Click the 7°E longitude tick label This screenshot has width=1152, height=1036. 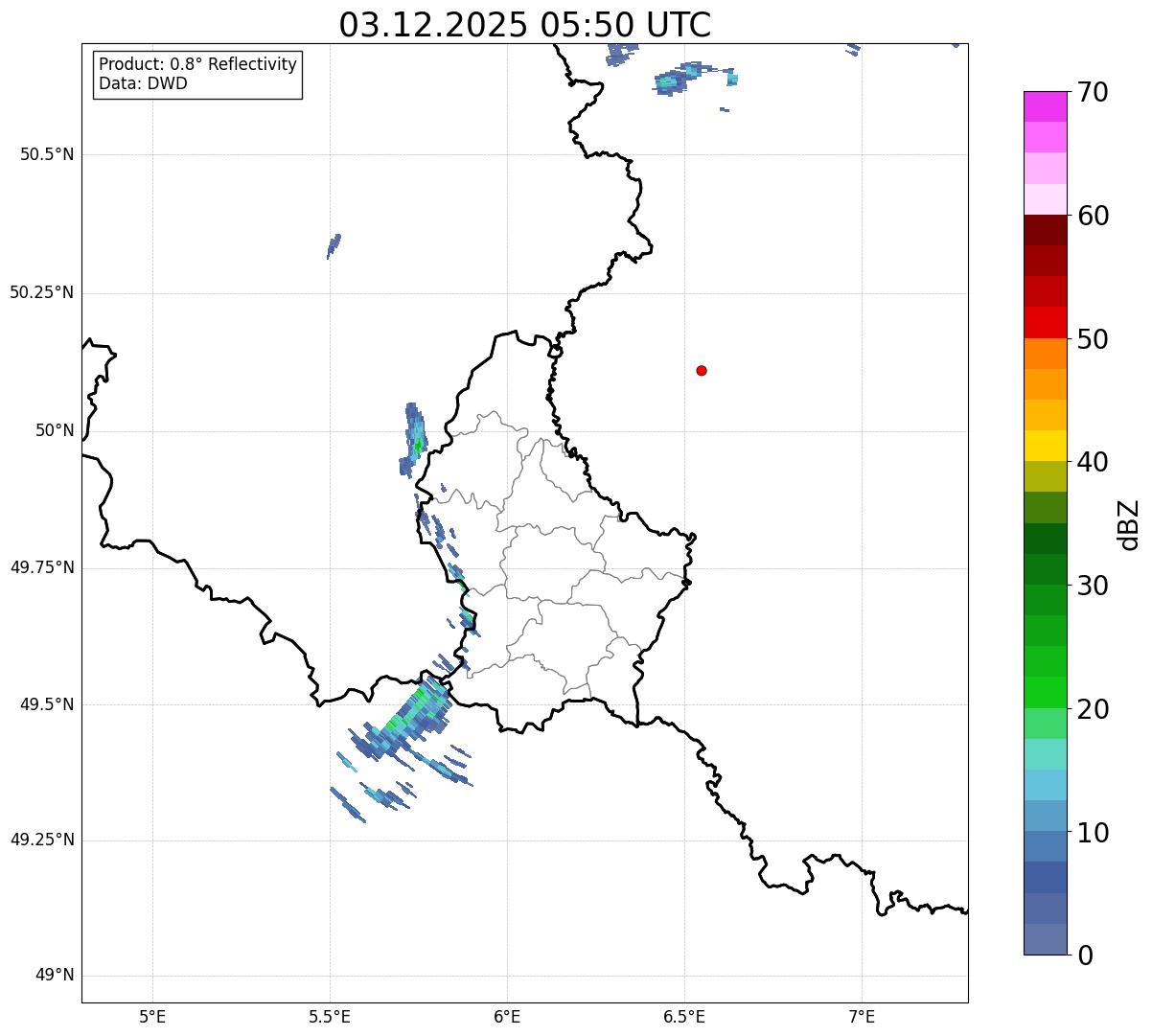click(x=863, y=1016)
